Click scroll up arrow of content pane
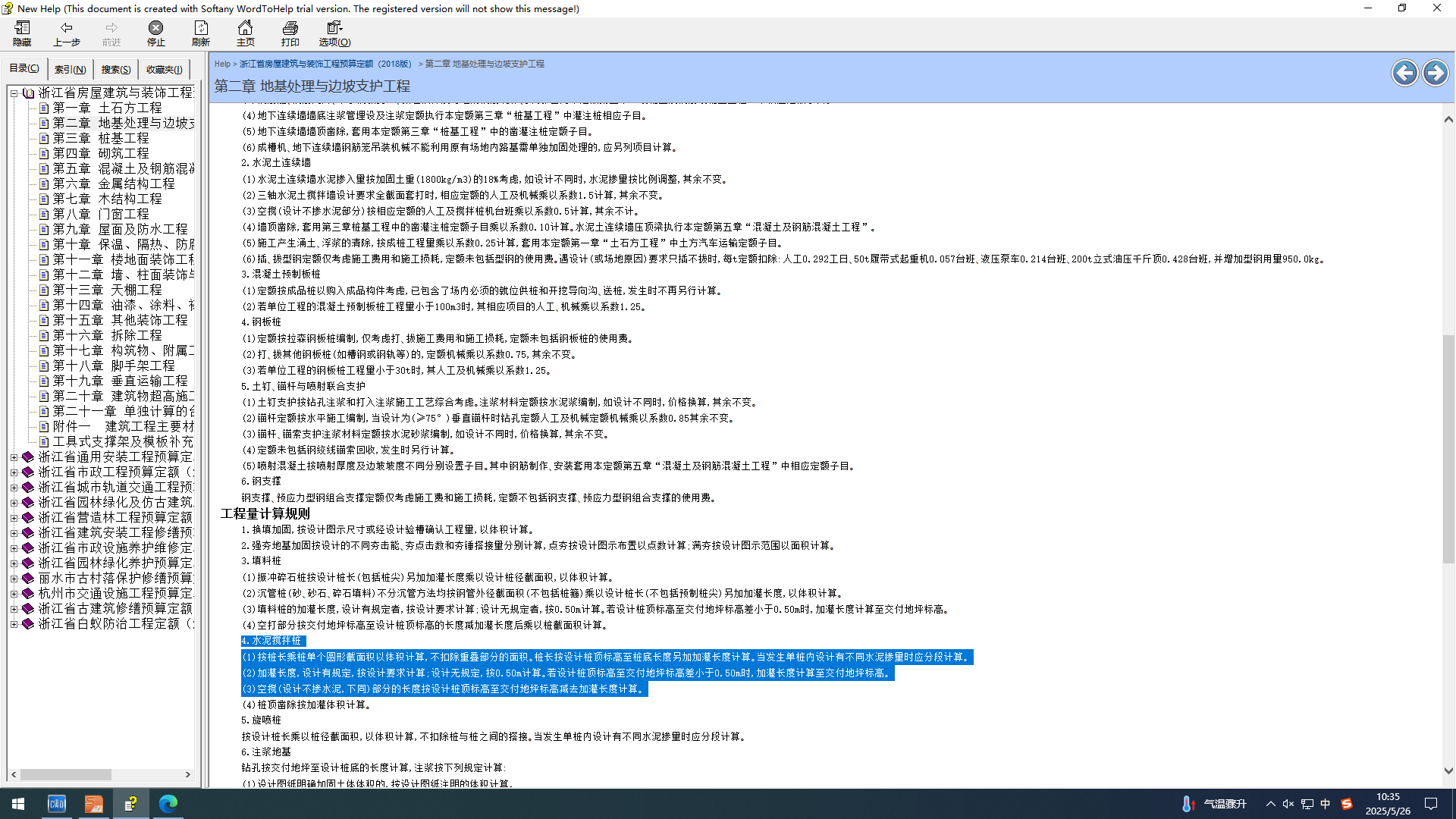 [x=1448, y=119]
